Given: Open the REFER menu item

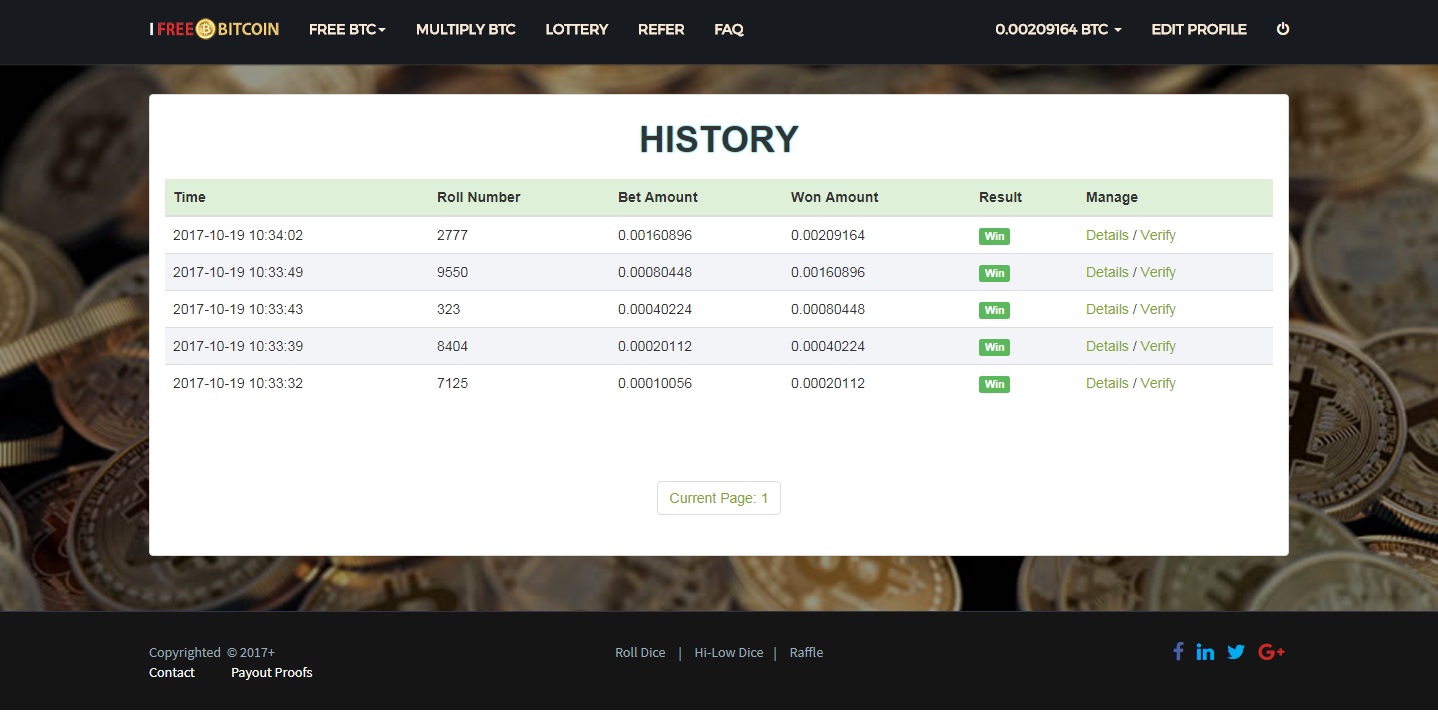Looking at the screenshot, I should coord(661,29).
